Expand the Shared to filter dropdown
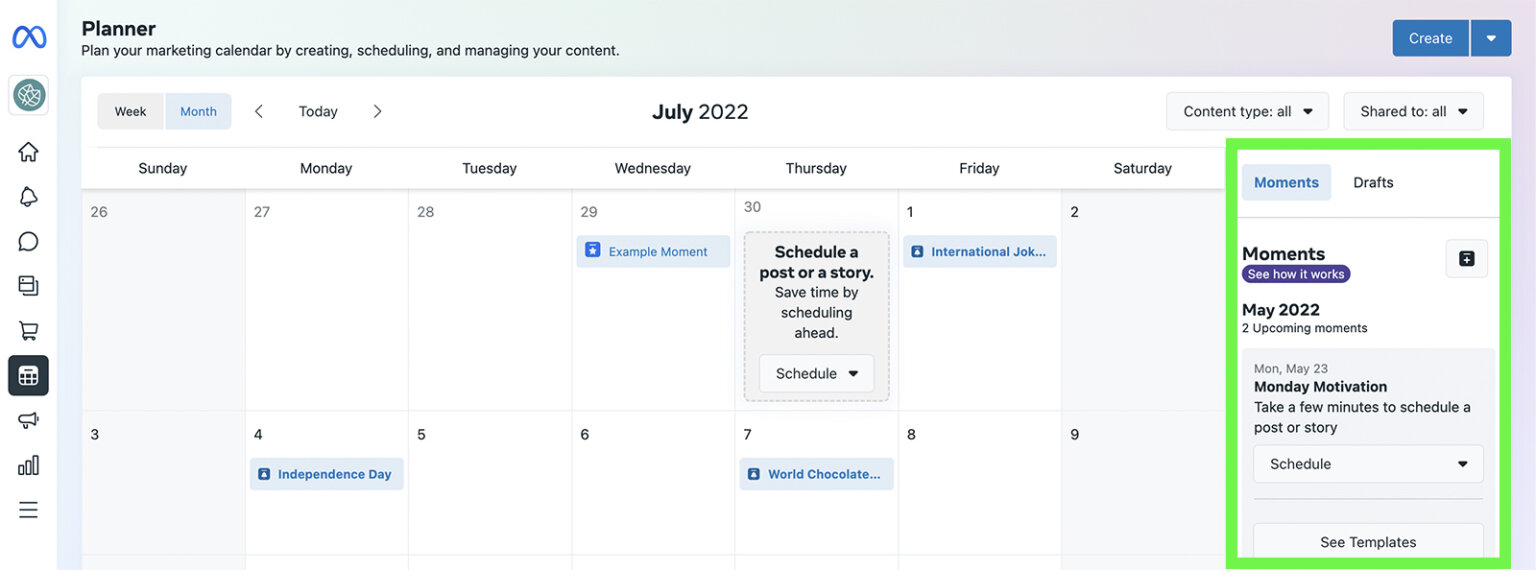Viewport: 1536px width, 570px height. (1413, 111)
